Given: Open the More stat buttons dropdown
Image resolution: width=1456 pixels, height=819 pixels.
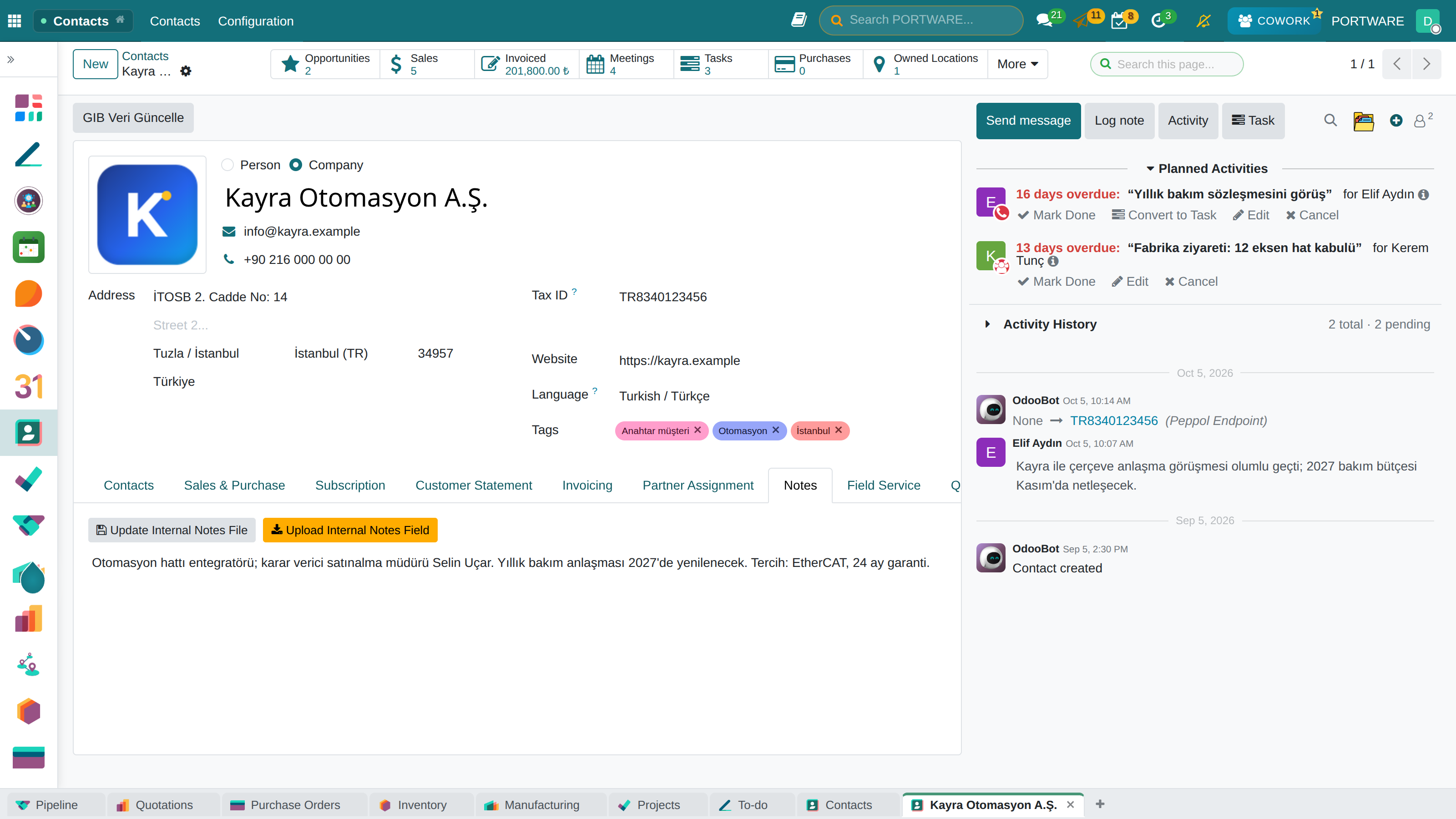Looking at the screenshot, I should (1017, 64).
